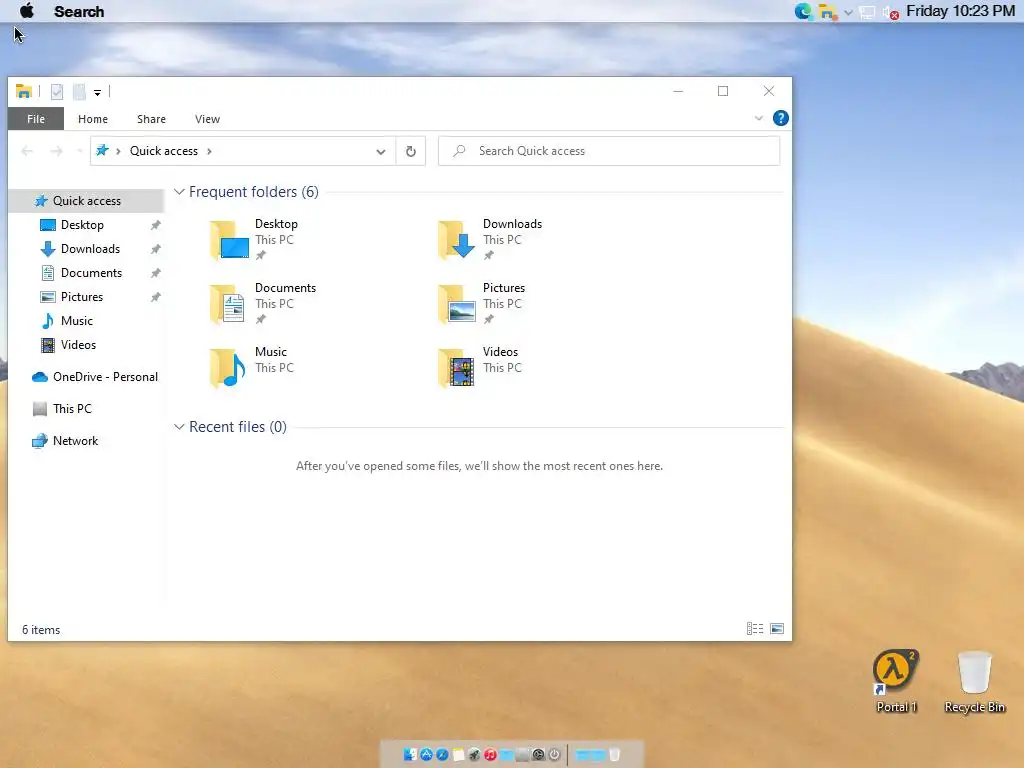
Task: Click the pin icon beside Desktop in sidebar
Action: (x=155, y=225)
